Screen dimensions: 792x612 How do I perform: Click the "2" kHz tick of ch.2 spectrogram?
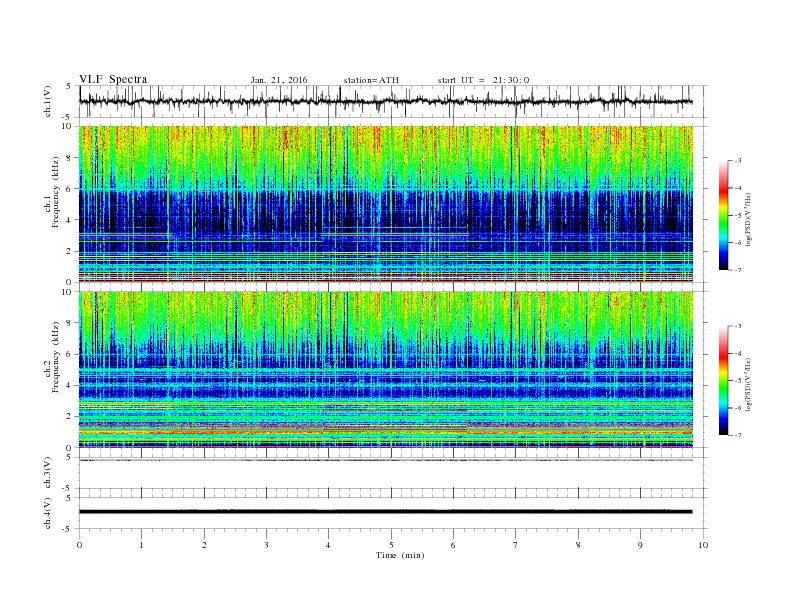(69, 416)
